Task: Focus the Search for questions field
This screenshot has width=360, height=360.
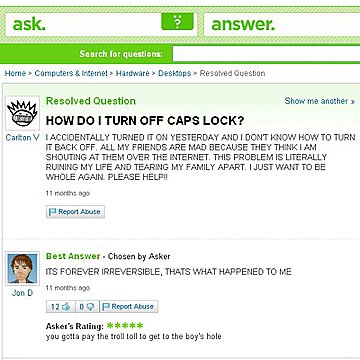Action: (x=266, y=54)
